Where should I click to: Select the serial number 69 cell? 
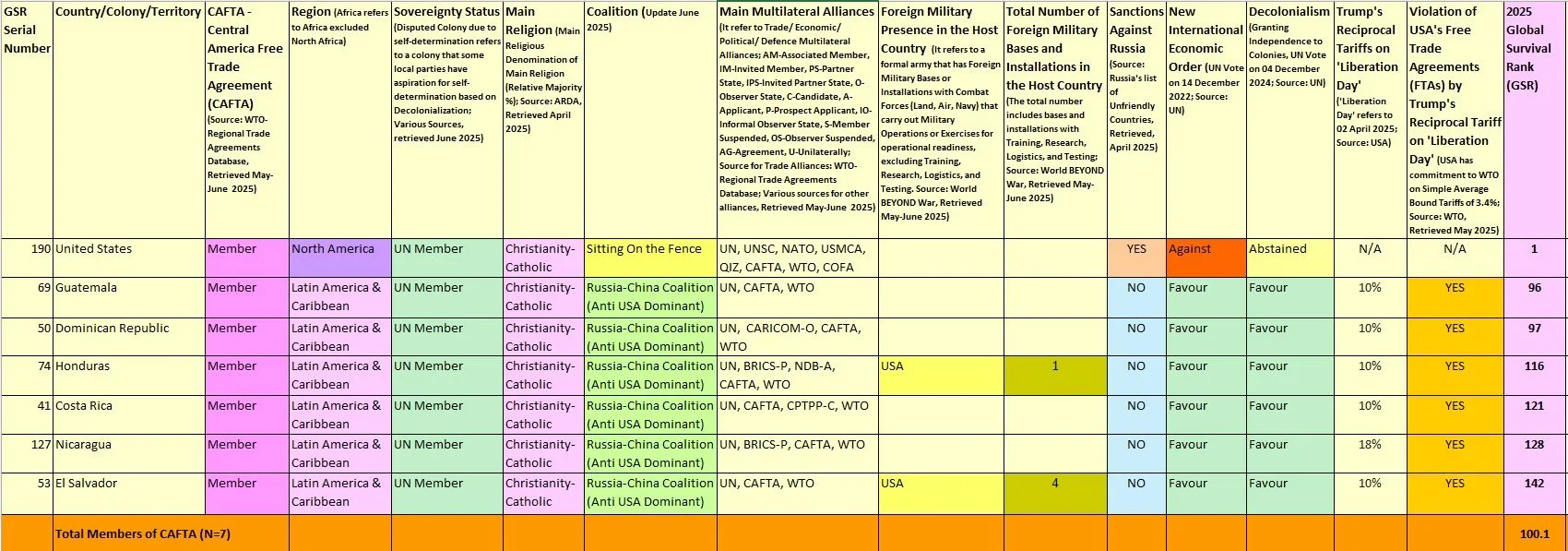tap(27, 297)
